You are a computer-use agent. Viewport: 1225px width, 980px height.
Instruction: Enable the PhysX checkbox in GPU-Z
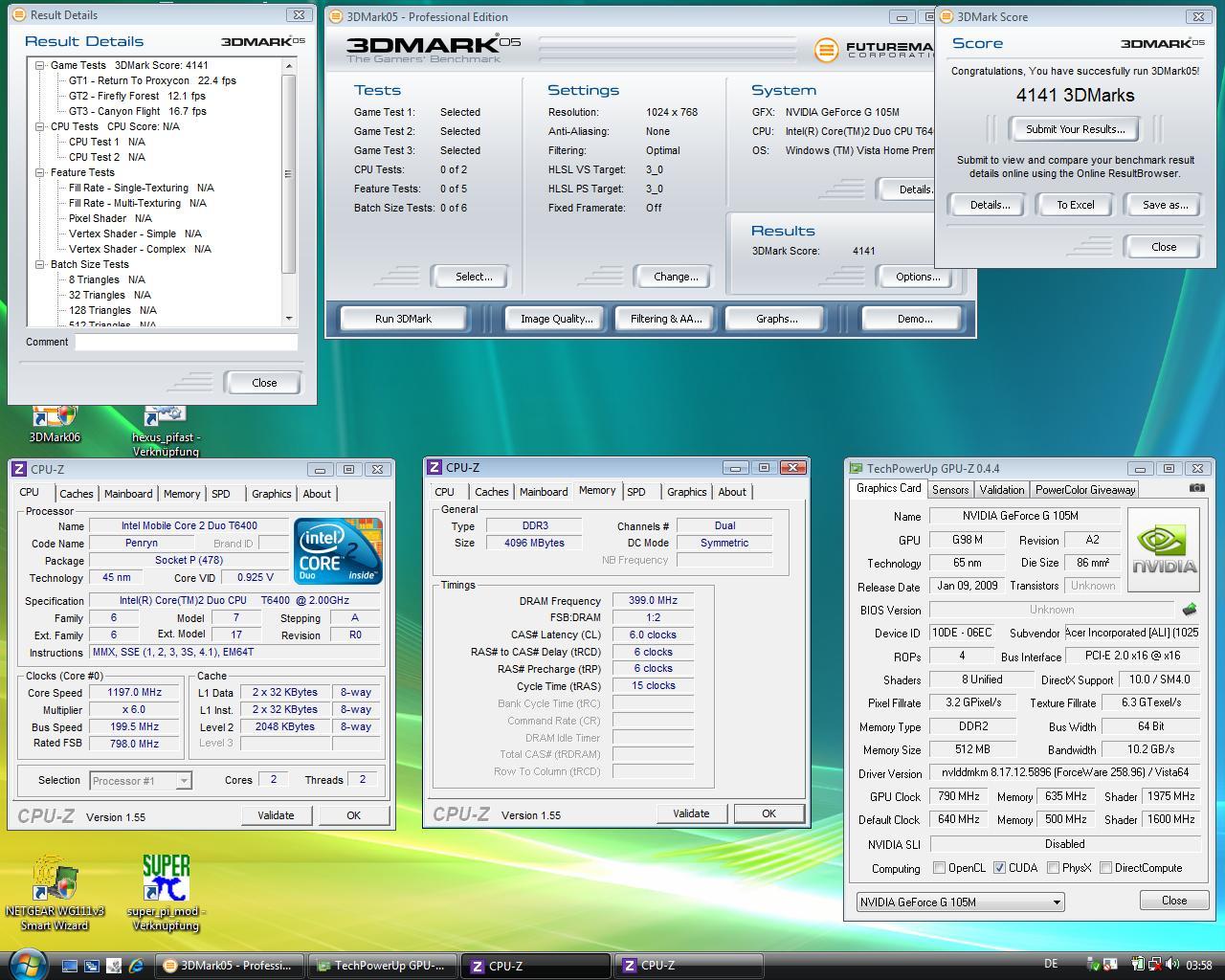(x=1053, y=868)
